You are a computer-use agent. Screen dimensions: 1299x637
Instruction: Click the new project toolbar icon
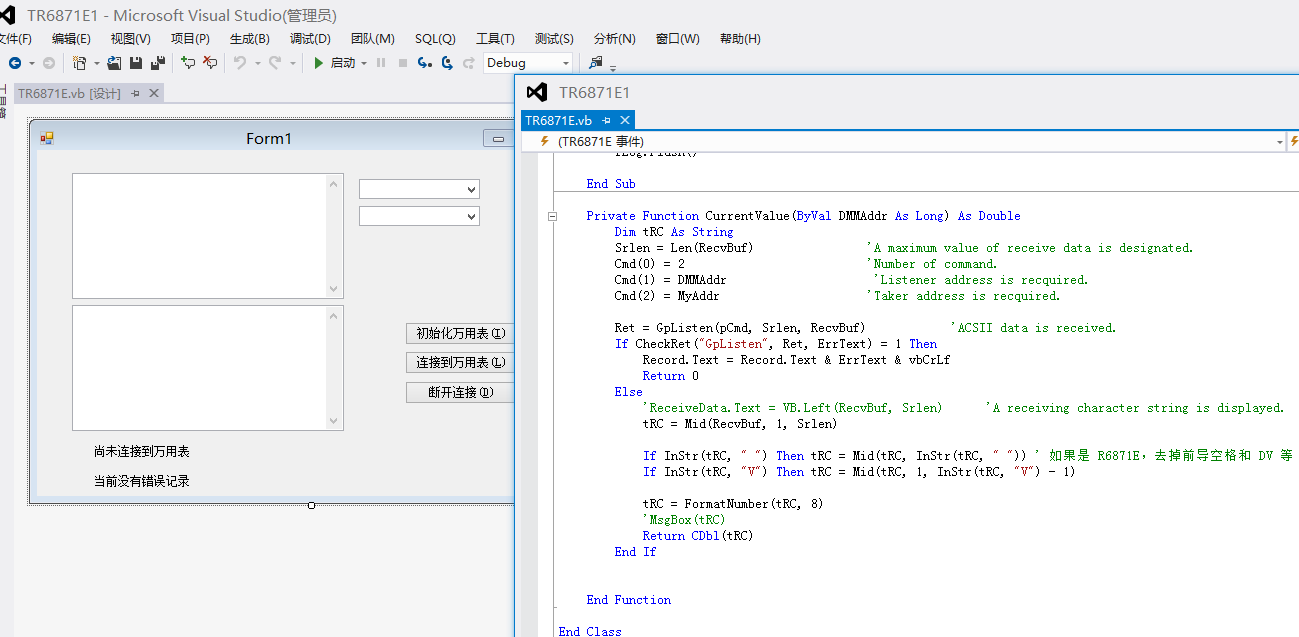tap(80, 63)
